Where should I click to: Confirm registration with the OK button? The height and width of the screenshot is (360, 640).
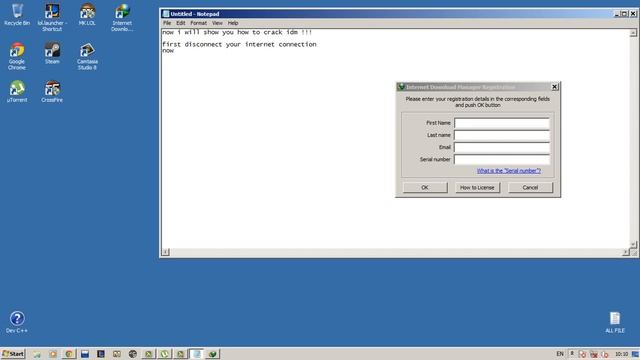(425, 187)
